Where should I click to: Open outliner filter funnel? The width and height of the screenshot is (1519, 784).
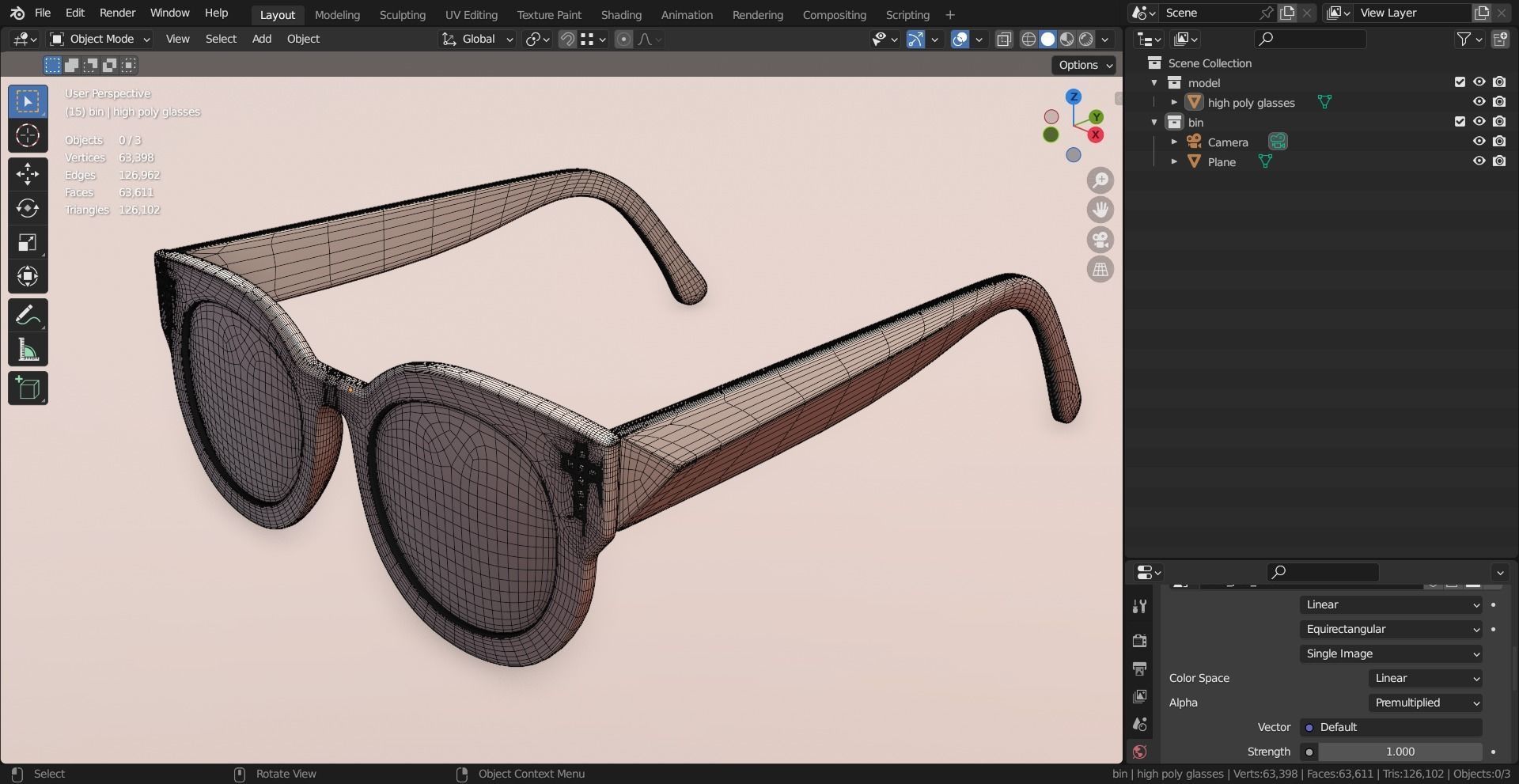1468,39
